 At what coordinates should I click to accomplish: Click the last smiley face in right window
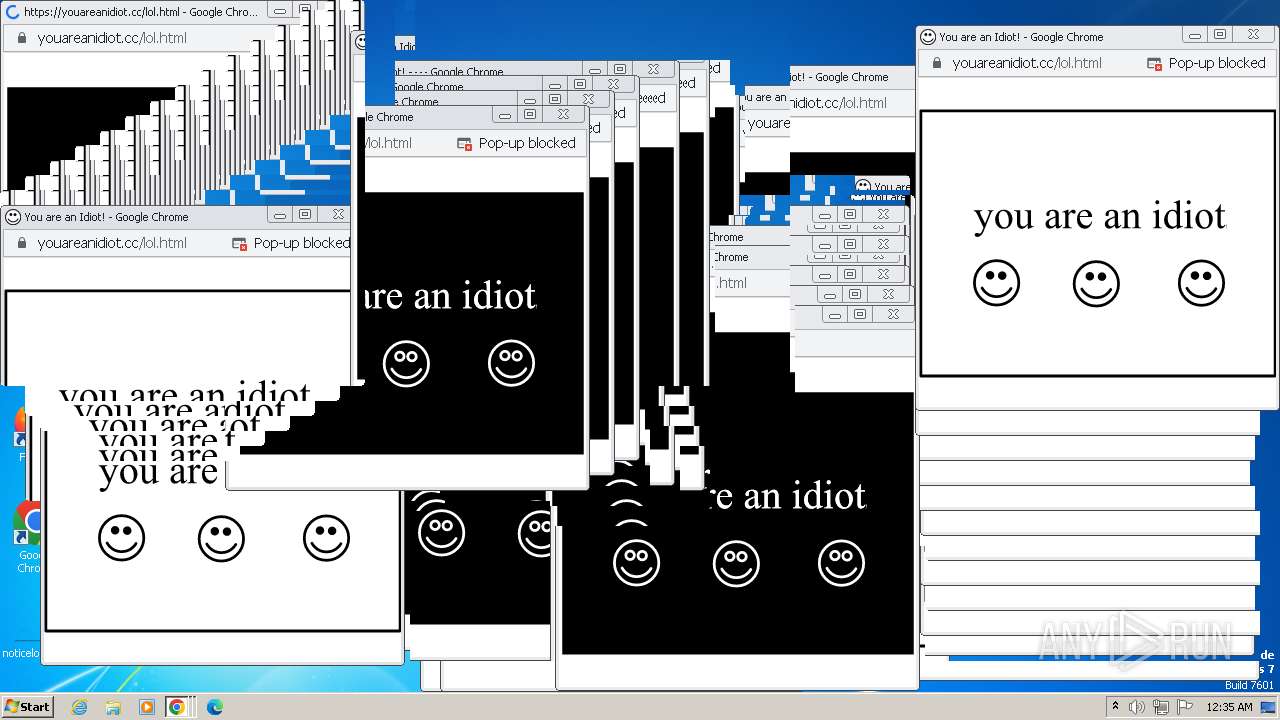point(1201,283)
